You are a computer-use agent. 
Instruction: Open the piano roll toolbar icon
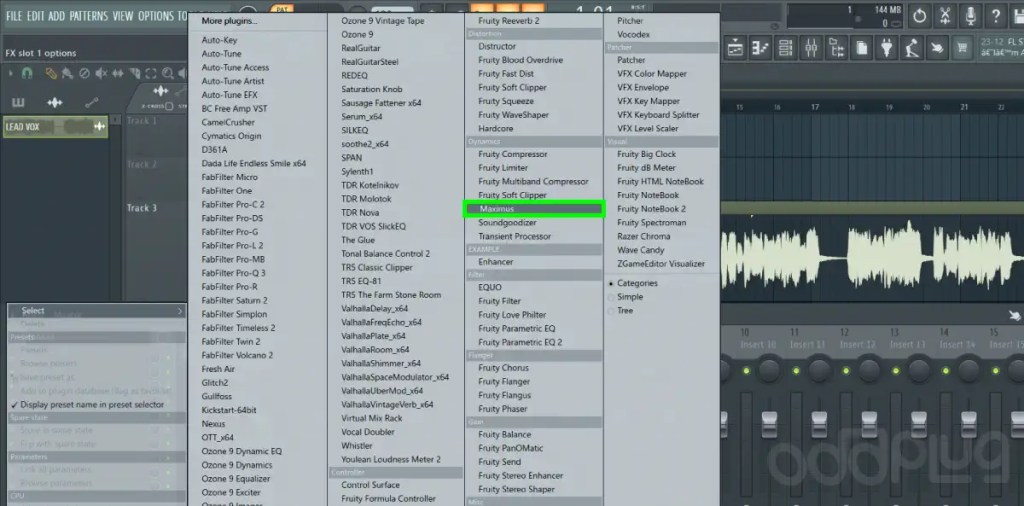tap(760, 48)
